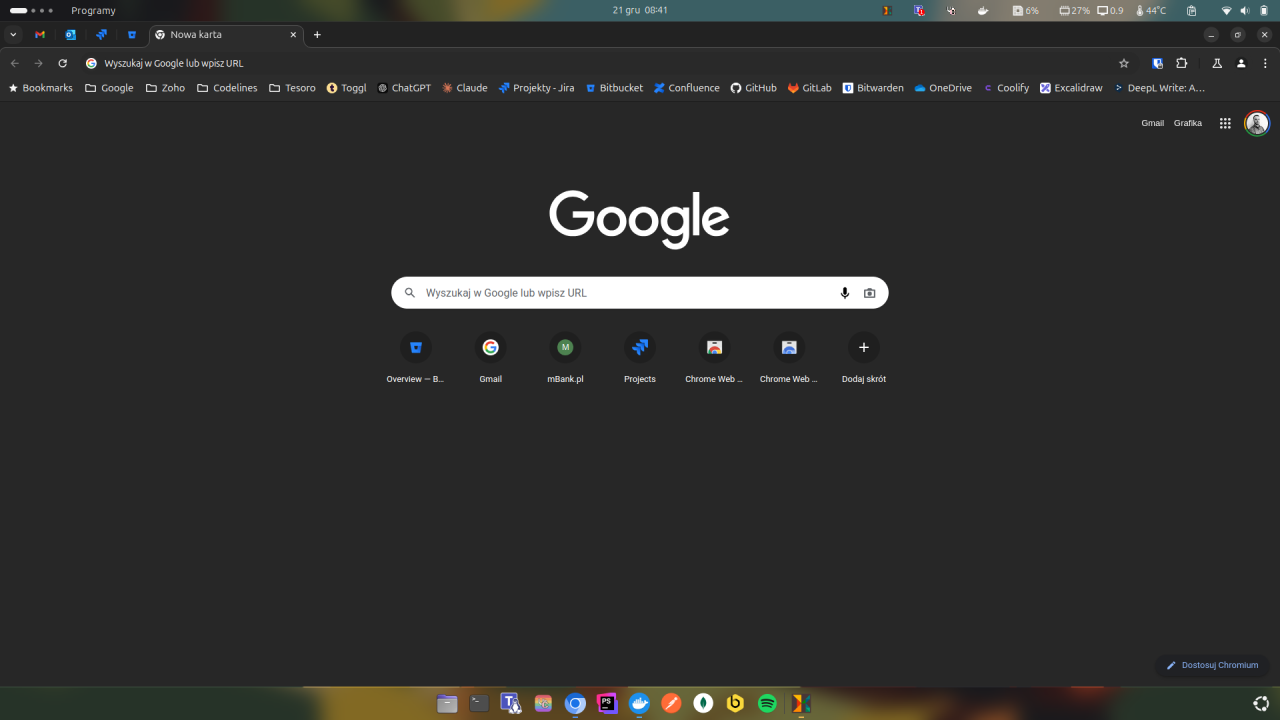1280x720 pixels.
Task: Open the mBank.pl shortcut
Action: 565,348
